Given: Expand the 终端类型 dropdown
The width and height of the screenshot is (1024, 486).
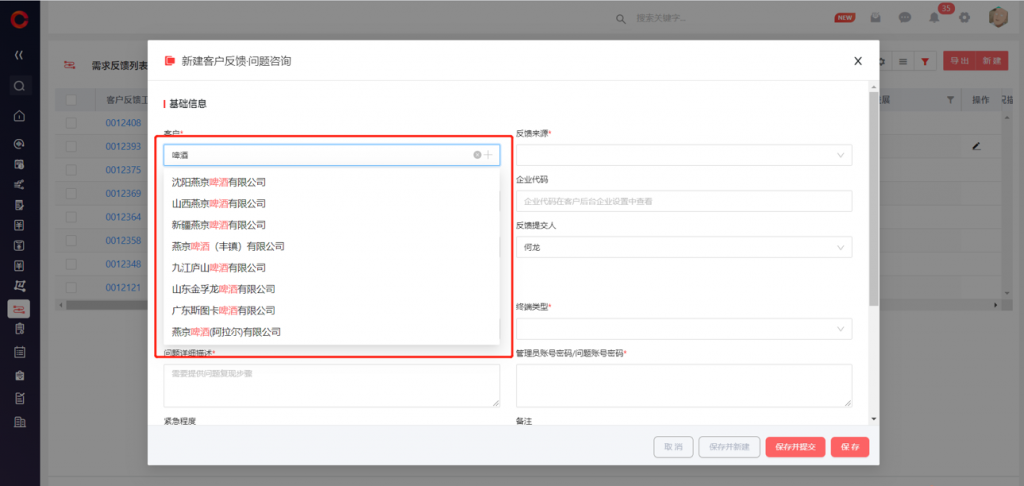Looking at the screenshot, I should (684, 329).
